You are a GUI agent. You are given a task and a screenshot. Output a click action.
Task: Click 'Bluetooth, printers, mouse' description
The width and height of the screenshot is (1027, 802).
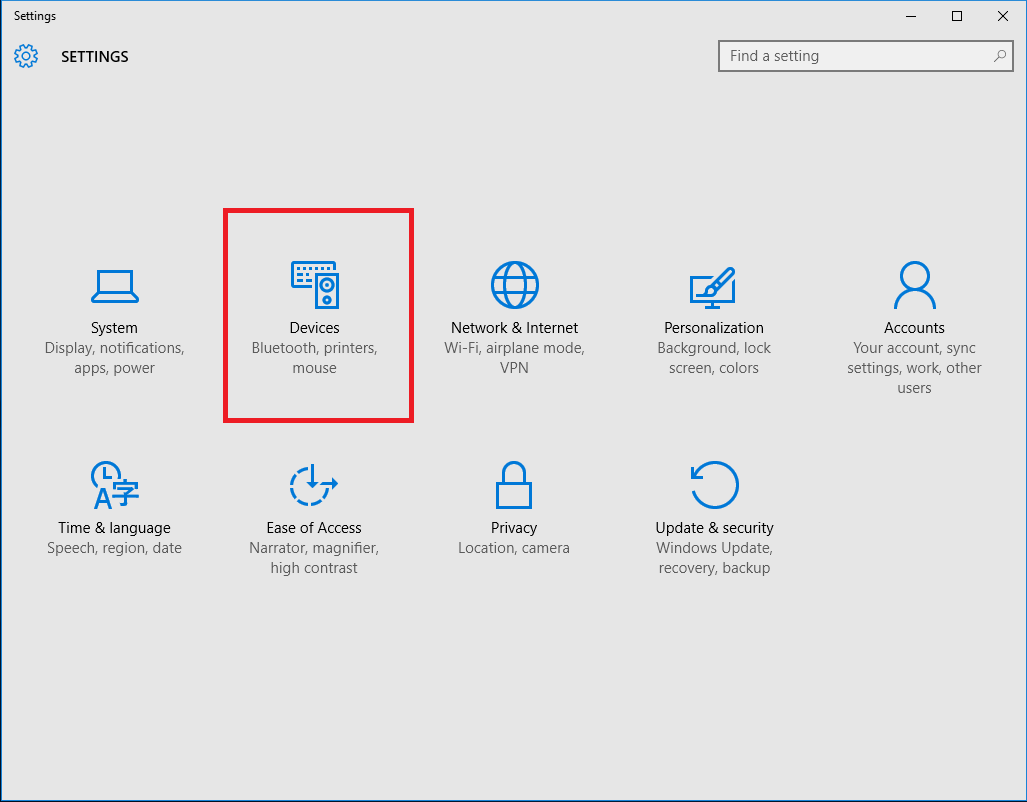[314, 358]
